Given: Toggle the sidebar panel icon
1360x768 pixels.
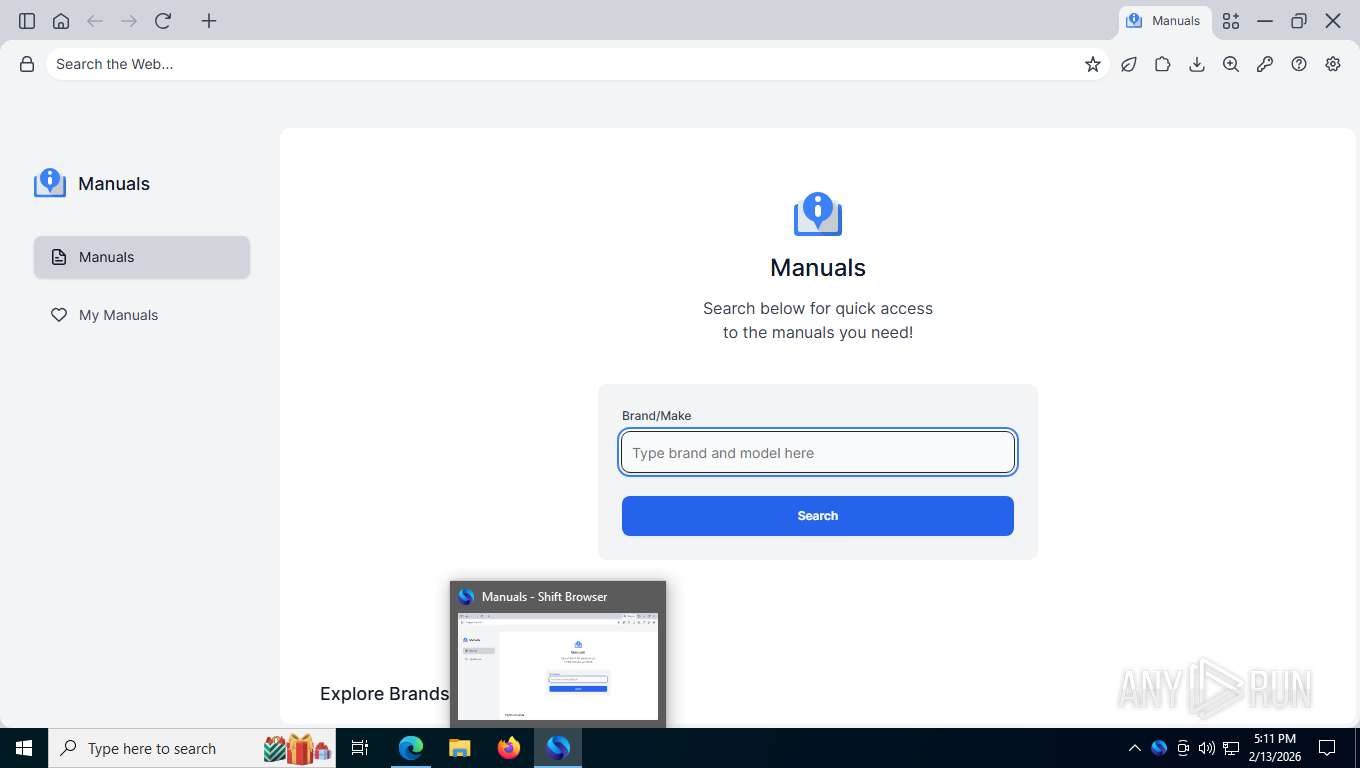Looking at the screenshot, I should click(27, 20).
